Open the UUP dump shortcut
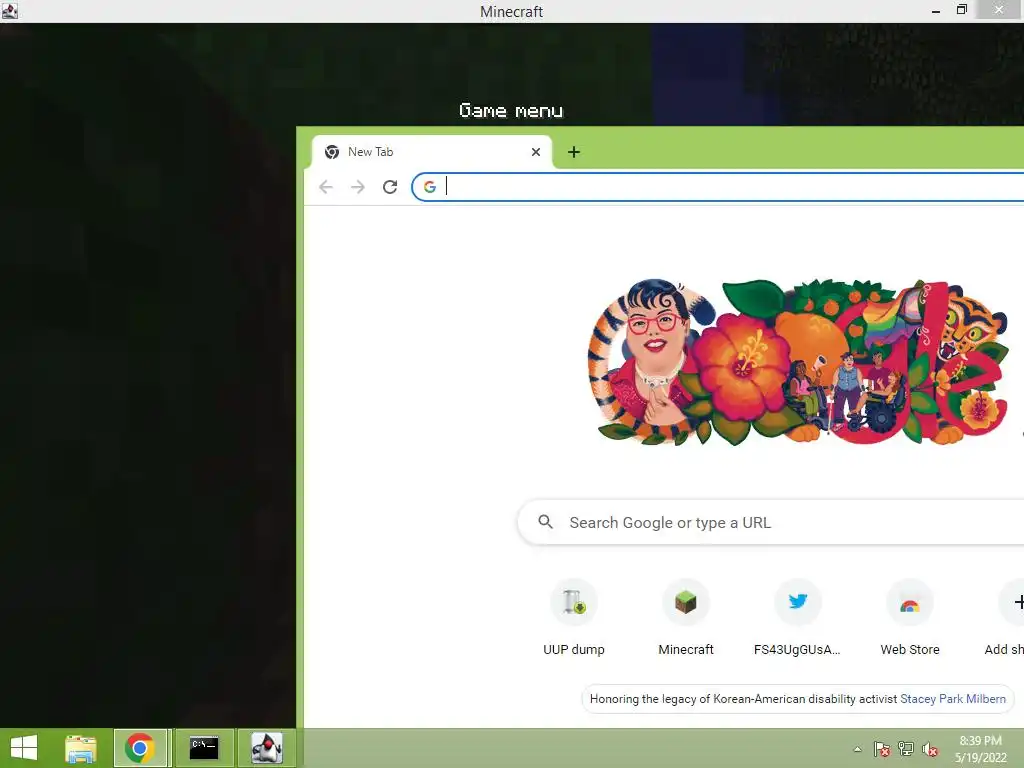The width and height of the screenshot is (1024, 768). [574, 618]
